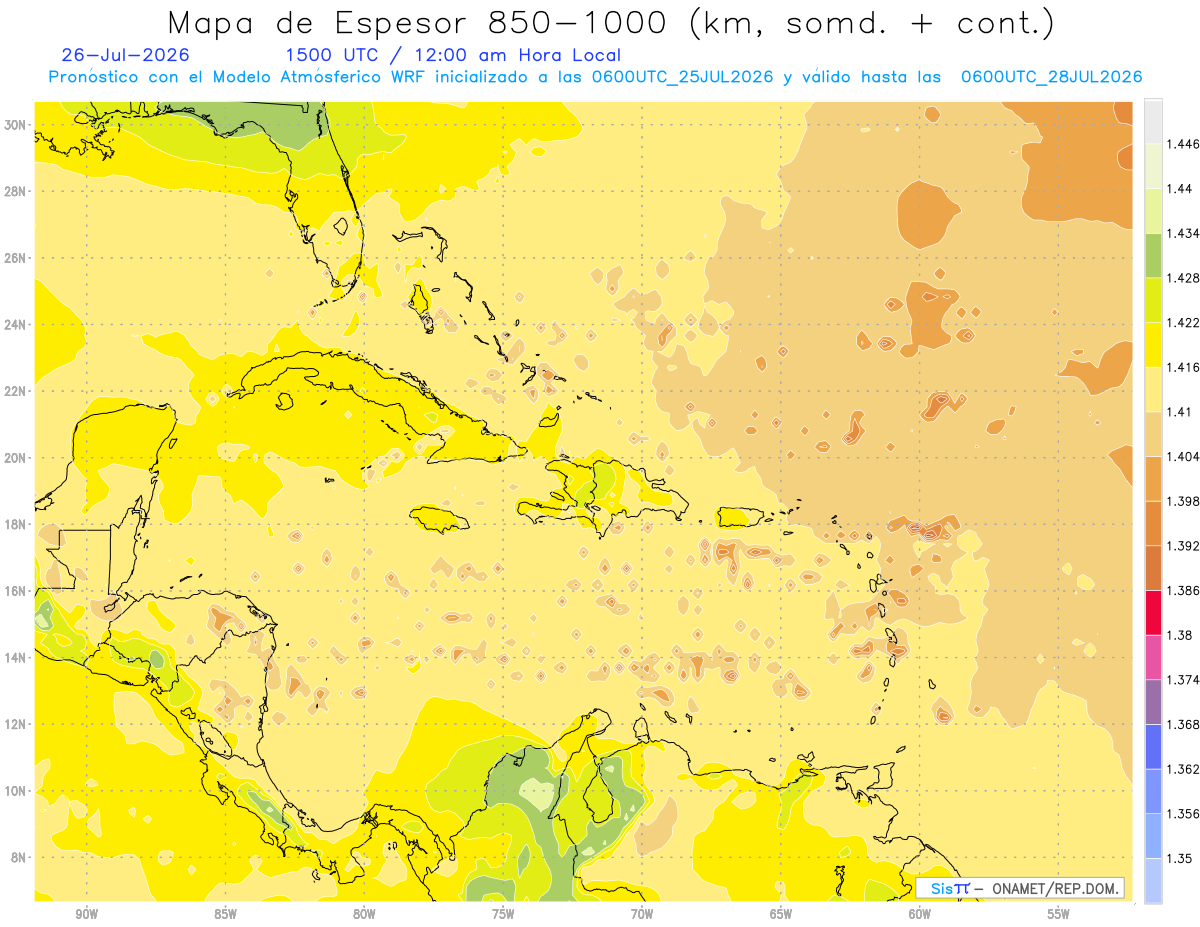Click the legend value '1.446'
Screen dimensions: 1200x927
click(x=1183, y=144)
